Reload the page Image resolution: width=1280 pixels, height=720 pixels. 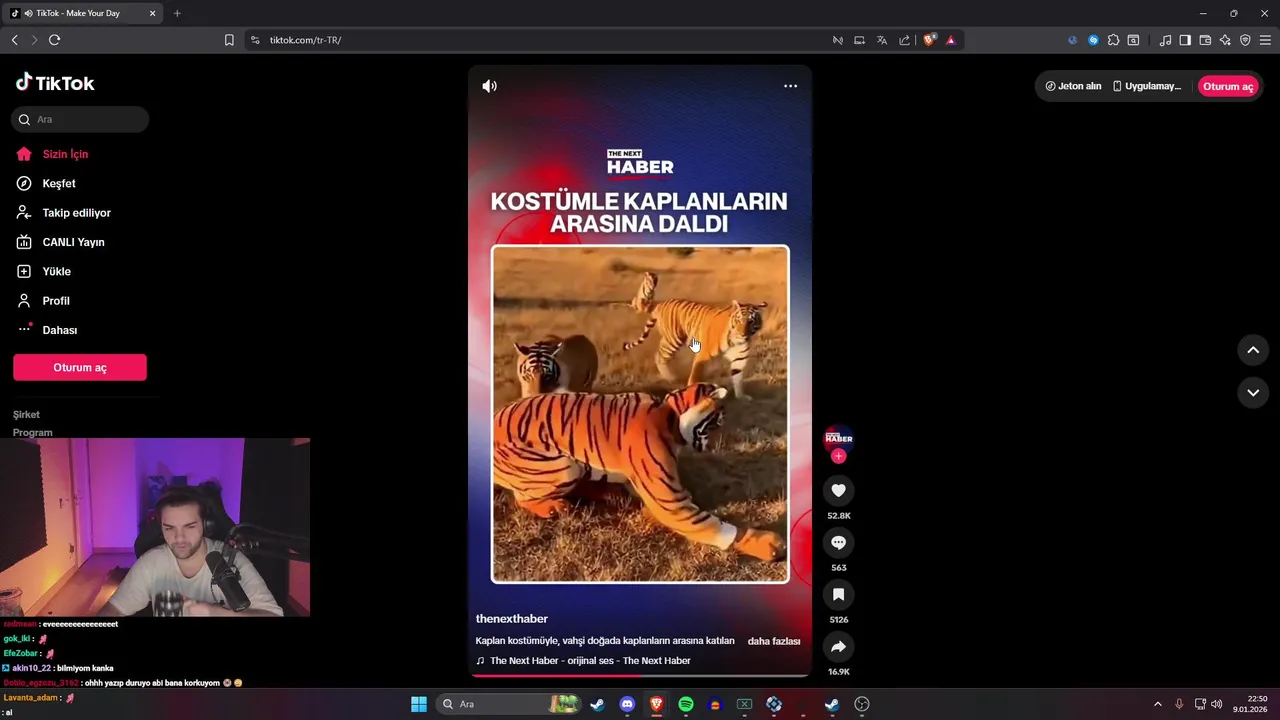click(54, 40)
